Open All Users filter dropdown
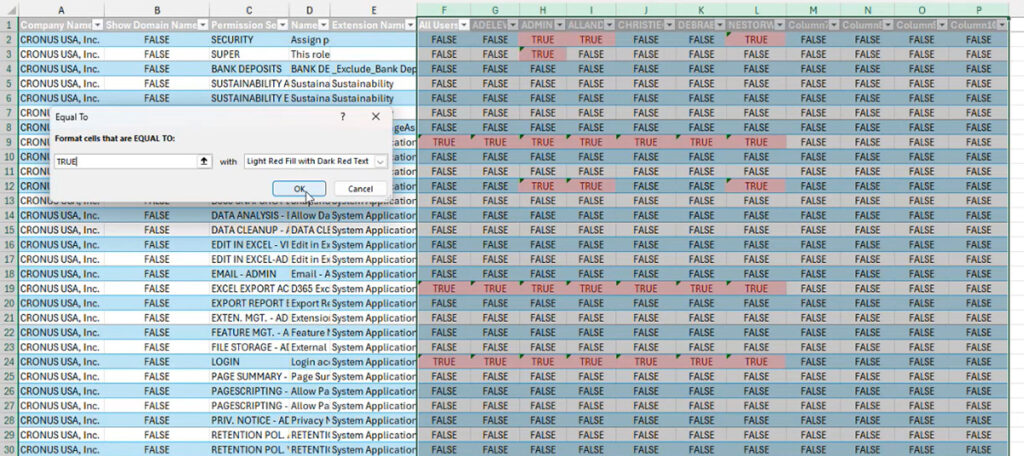 (464, 25)
